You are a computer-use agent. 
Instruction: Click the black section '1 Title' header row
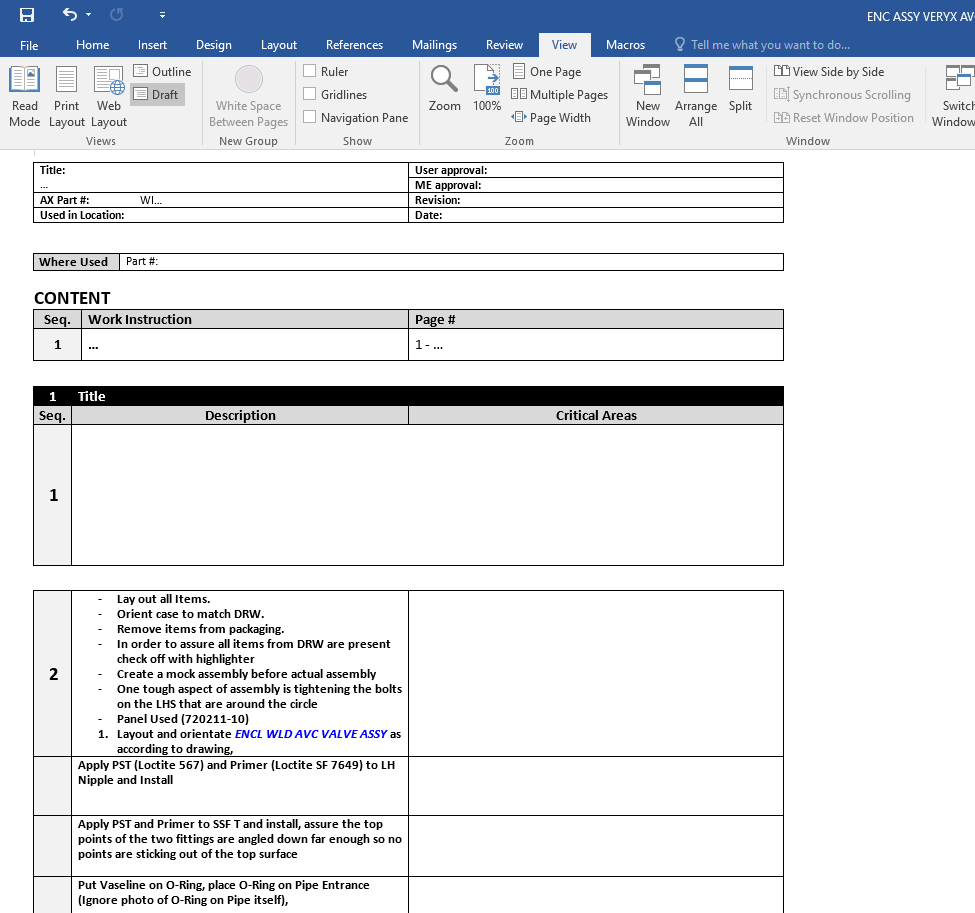[409, 396]
